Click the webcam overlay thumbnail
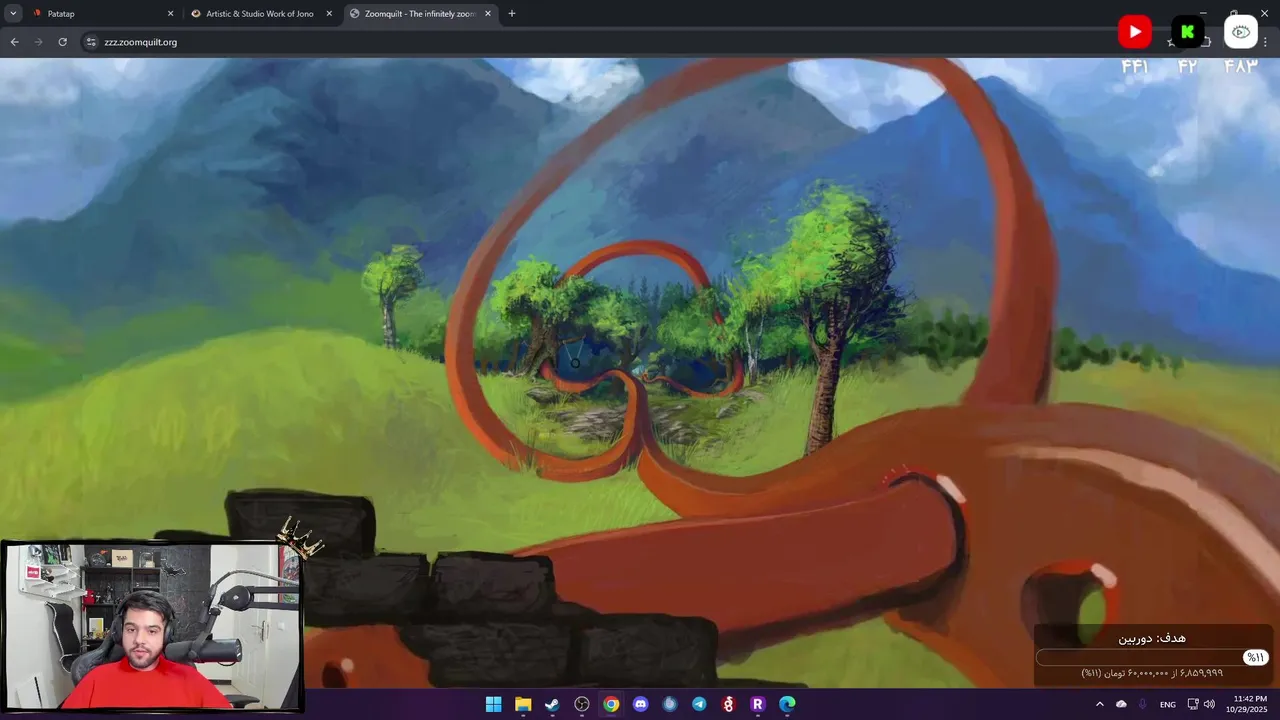The width and height of the screenshot is (1280, 720). [153, 626]
